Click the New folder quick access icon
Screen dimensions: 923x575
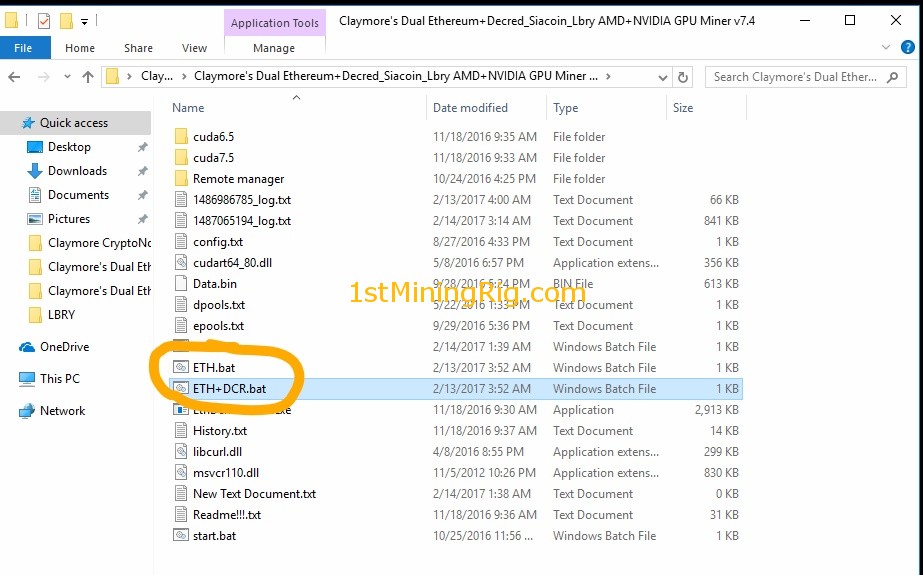pyautogui.click(x=67, y=21)
